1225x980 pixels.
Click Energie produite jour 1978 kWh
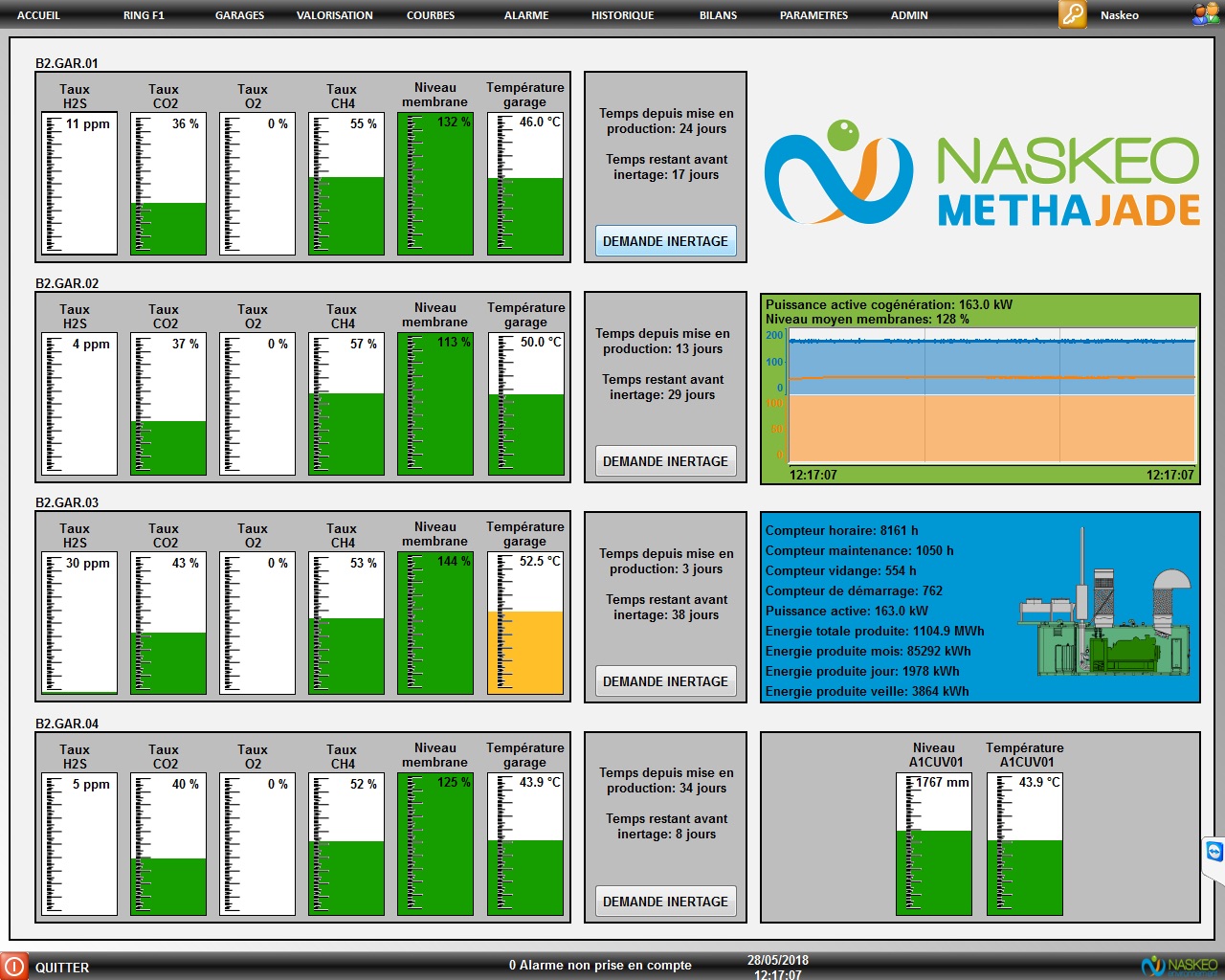[862, 671]
